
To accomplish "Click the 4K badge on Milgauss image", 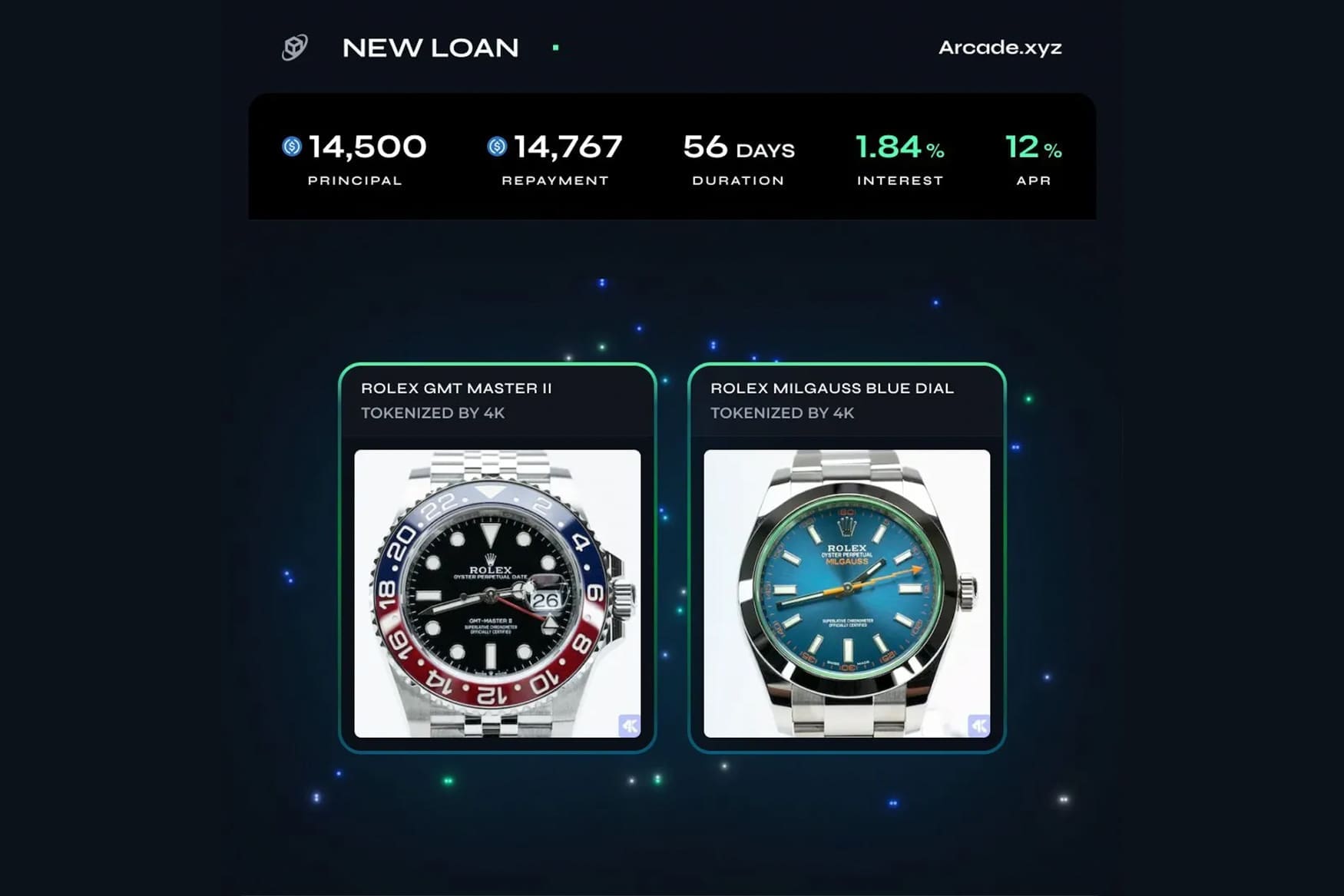I will tap(978, 726).
